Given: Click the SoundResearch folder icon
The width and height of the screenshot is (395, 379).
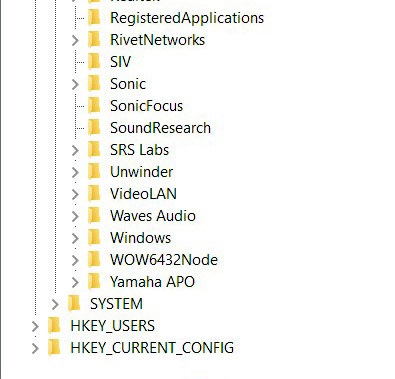Looking at the screenshot, I should click(94, 127).
